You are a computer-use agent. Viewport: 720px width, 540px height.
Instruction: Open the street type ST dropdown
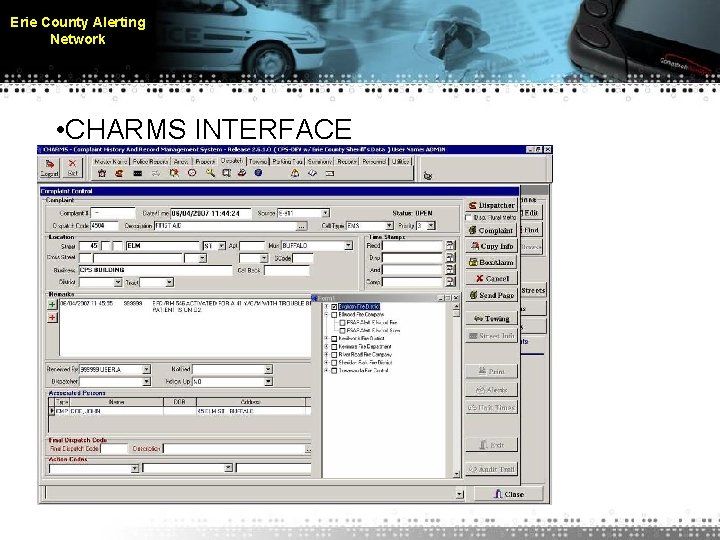click(221, 246)
